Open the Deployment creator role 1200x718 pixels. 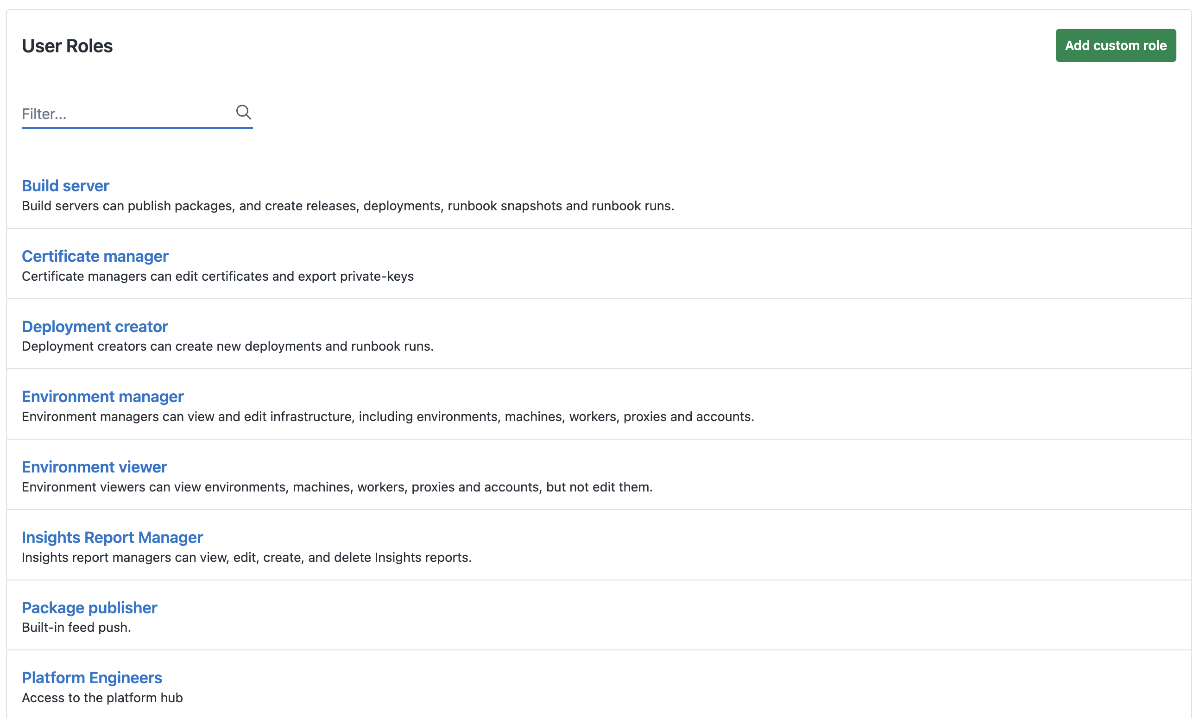[95, 326]
